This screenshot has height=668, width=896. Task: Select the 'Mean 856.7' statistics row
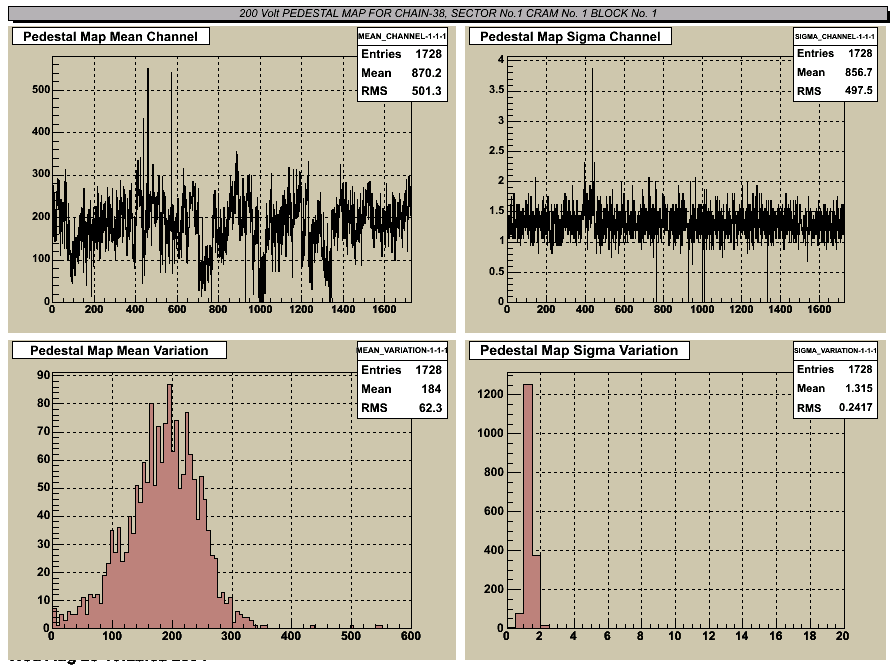pyautogui.click(x=835, y=72)
